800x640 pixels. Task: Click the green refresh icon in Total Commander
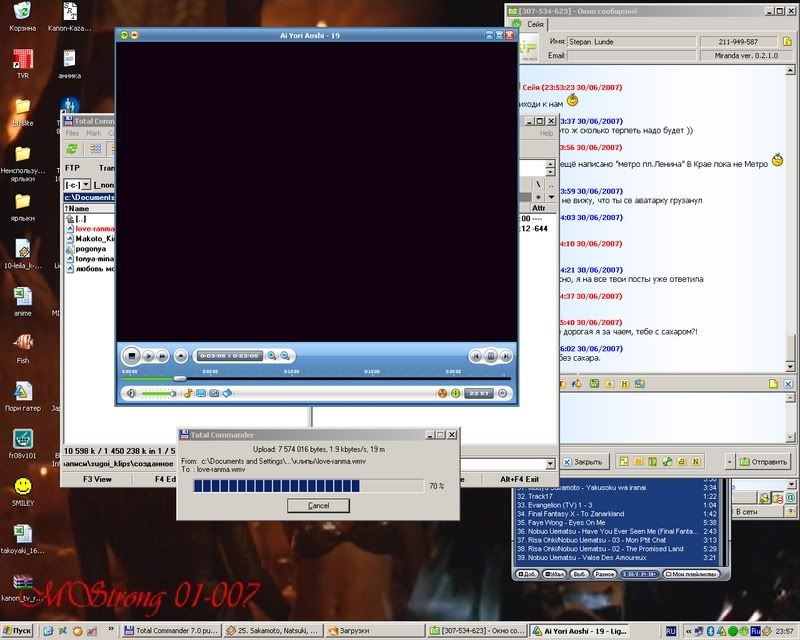pyautogui.click(x=72, y=149)
